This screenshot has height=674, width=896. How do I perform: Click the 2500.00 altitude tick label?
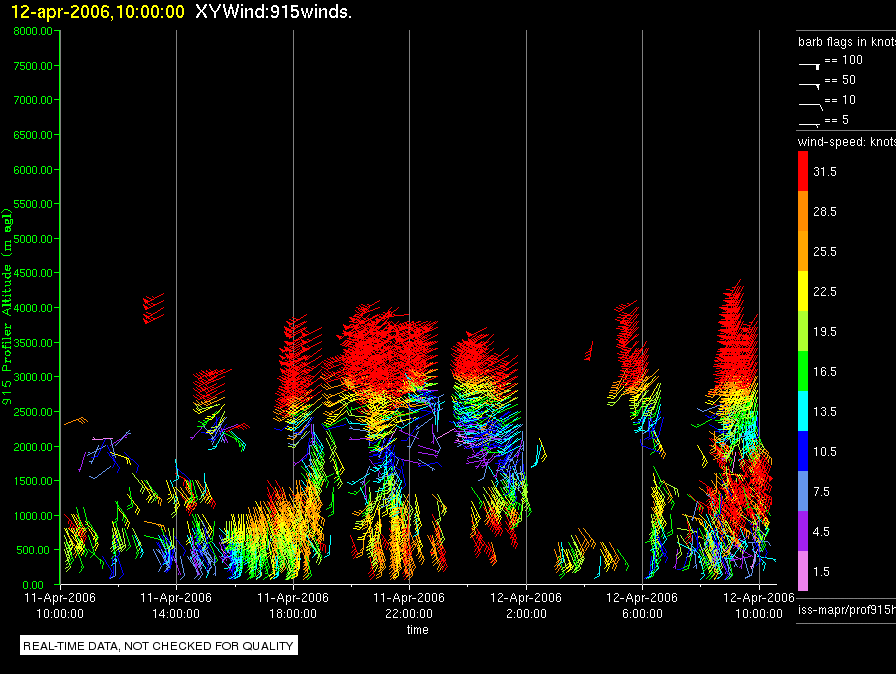coord(33,412)
